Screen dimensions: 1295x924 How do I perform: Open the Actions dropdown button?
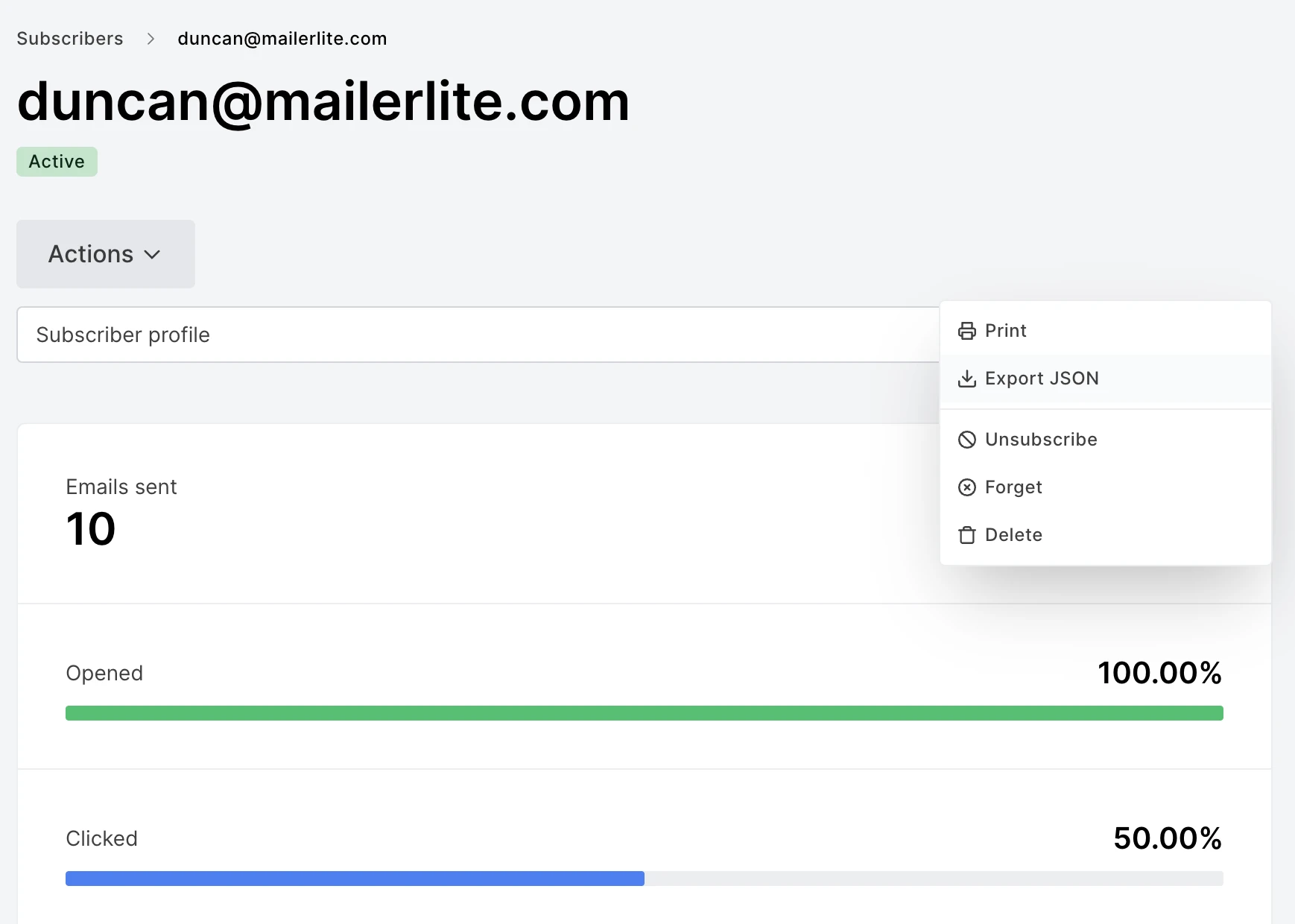105,254
